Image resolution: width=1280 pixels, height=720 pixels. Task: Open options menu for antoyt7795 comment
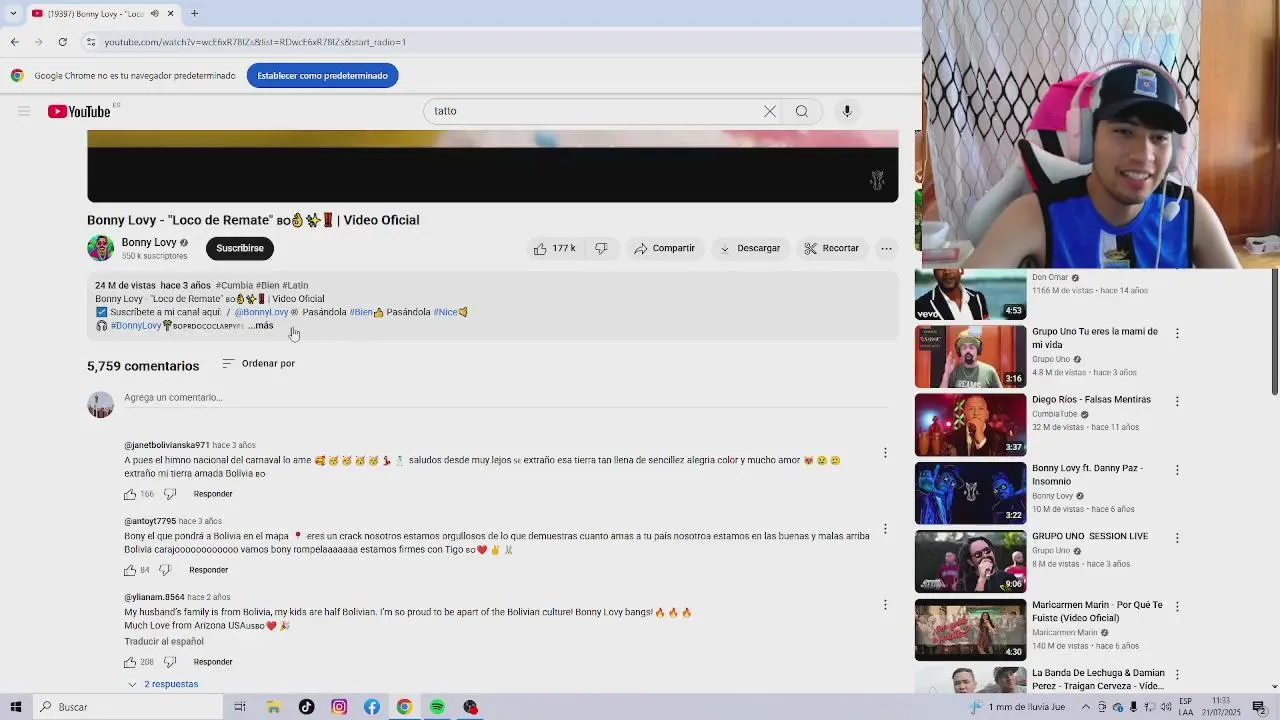(x=885, y=529)
